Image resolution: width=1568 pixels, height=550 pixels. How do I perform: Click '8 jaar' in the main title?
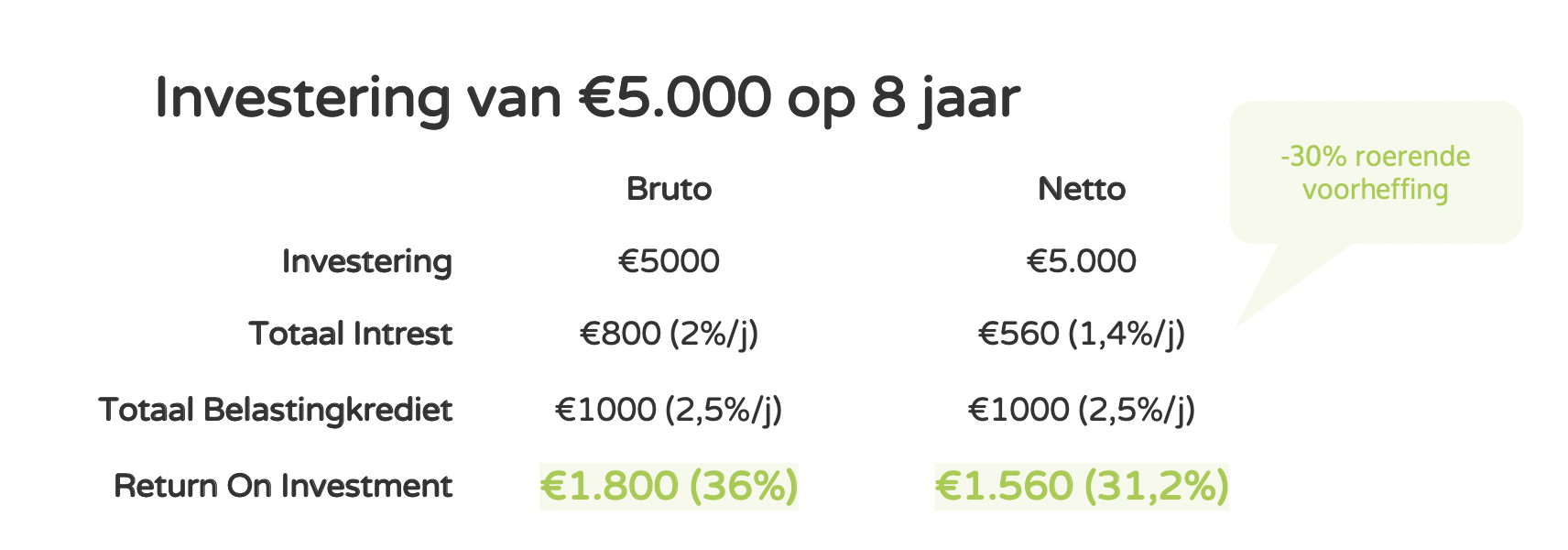tap(945, 99)
